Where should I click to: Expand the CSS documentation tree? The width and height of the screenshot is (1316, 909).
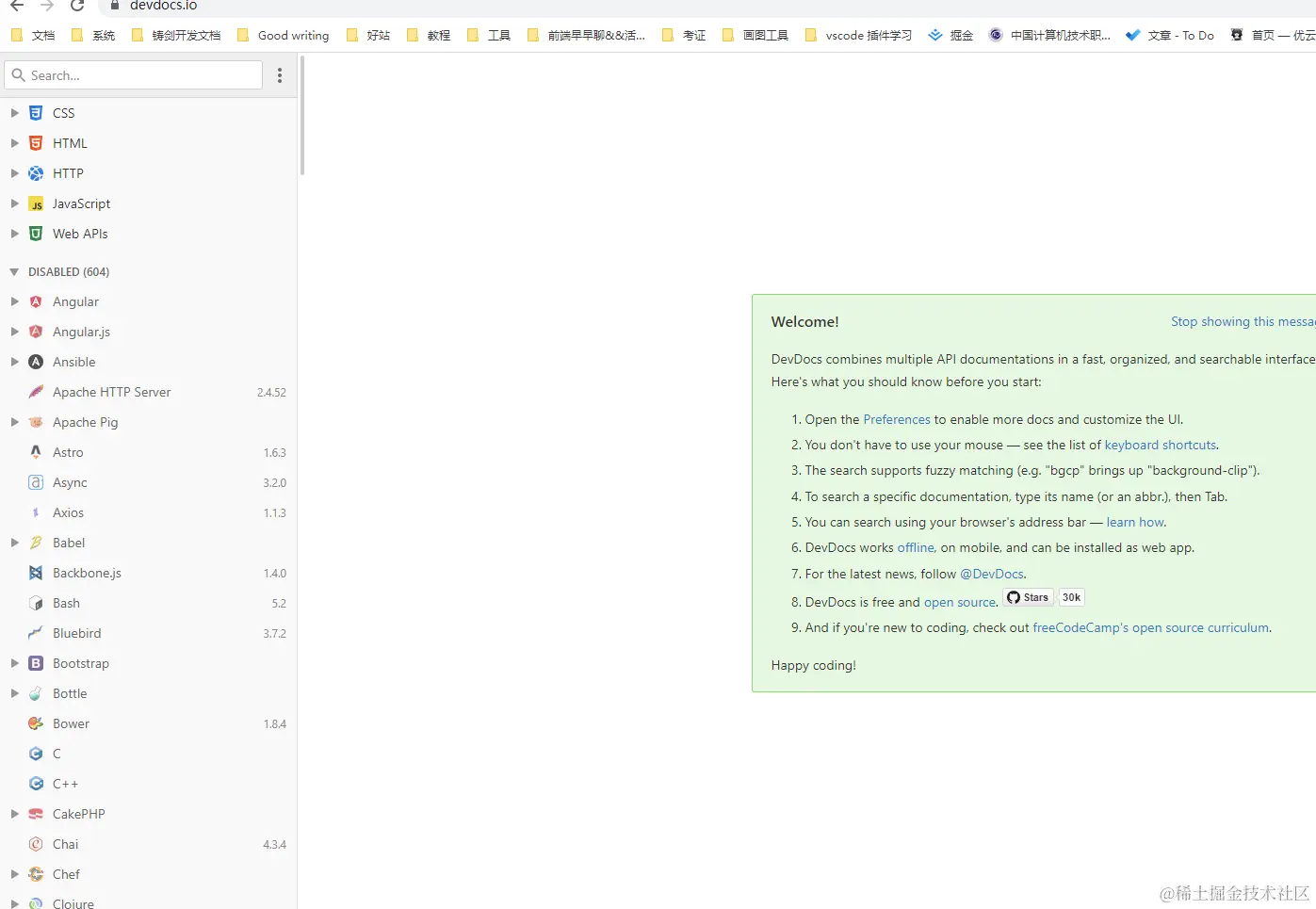14,113
